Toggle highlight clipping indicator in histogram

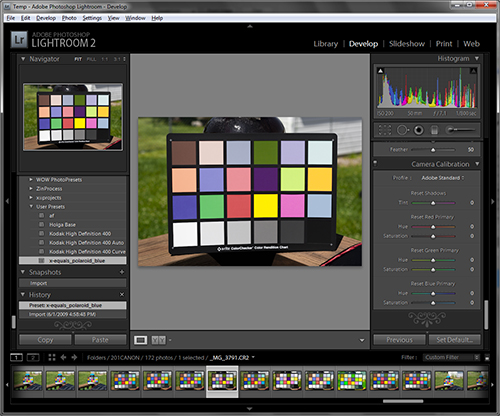(x=473, y=71)
